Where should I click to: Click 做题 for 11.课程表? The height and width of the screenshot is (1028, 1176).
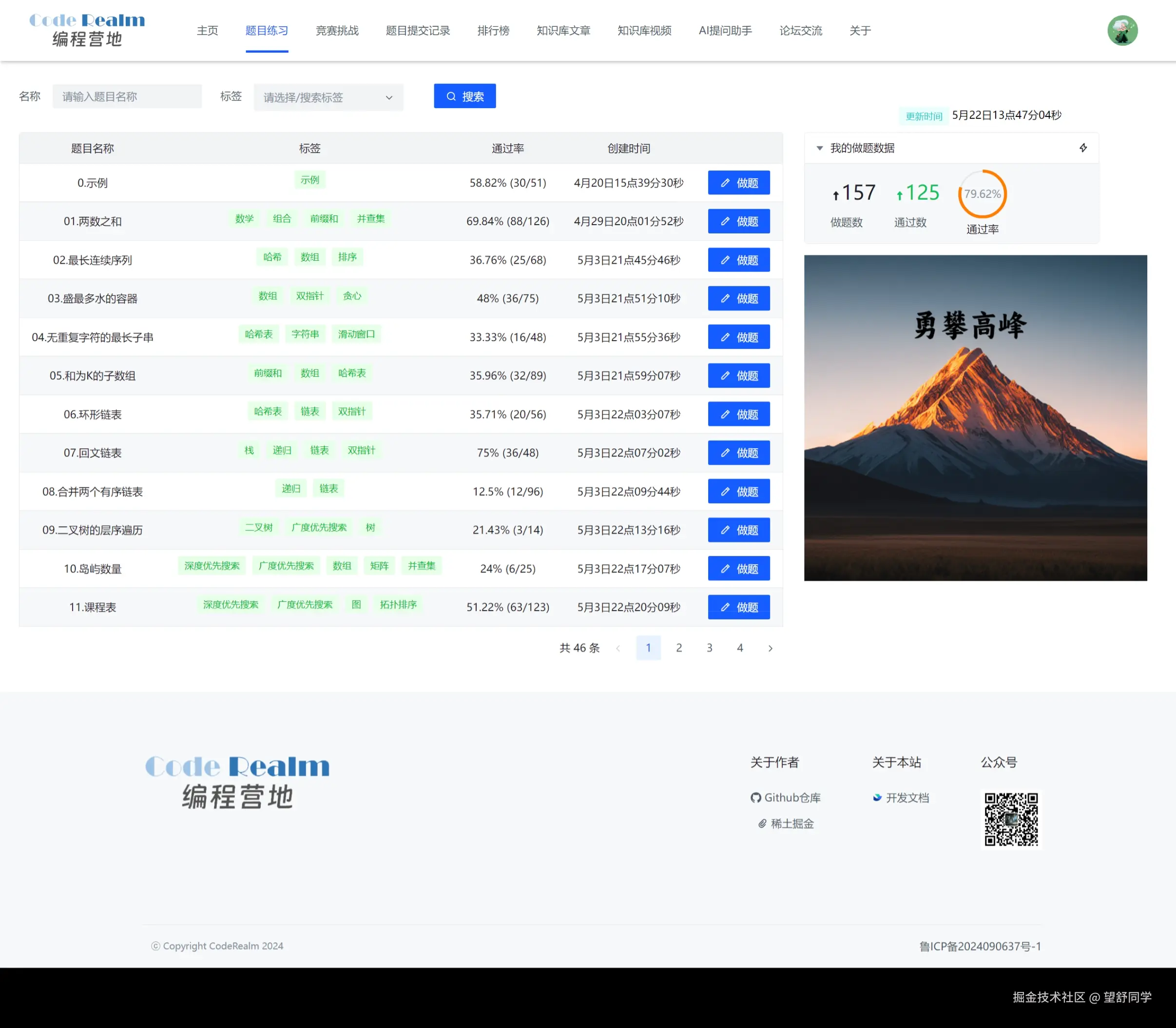coord(739,607)
